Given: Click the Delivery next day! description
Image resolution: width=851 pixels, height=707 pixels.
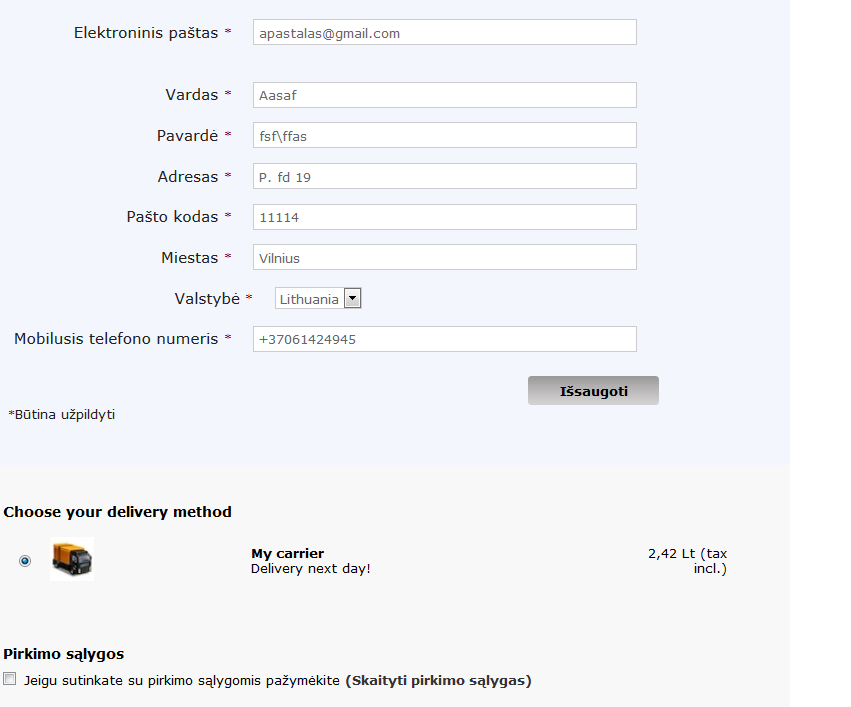Looking at the screenshot, I should click(310, 569).
